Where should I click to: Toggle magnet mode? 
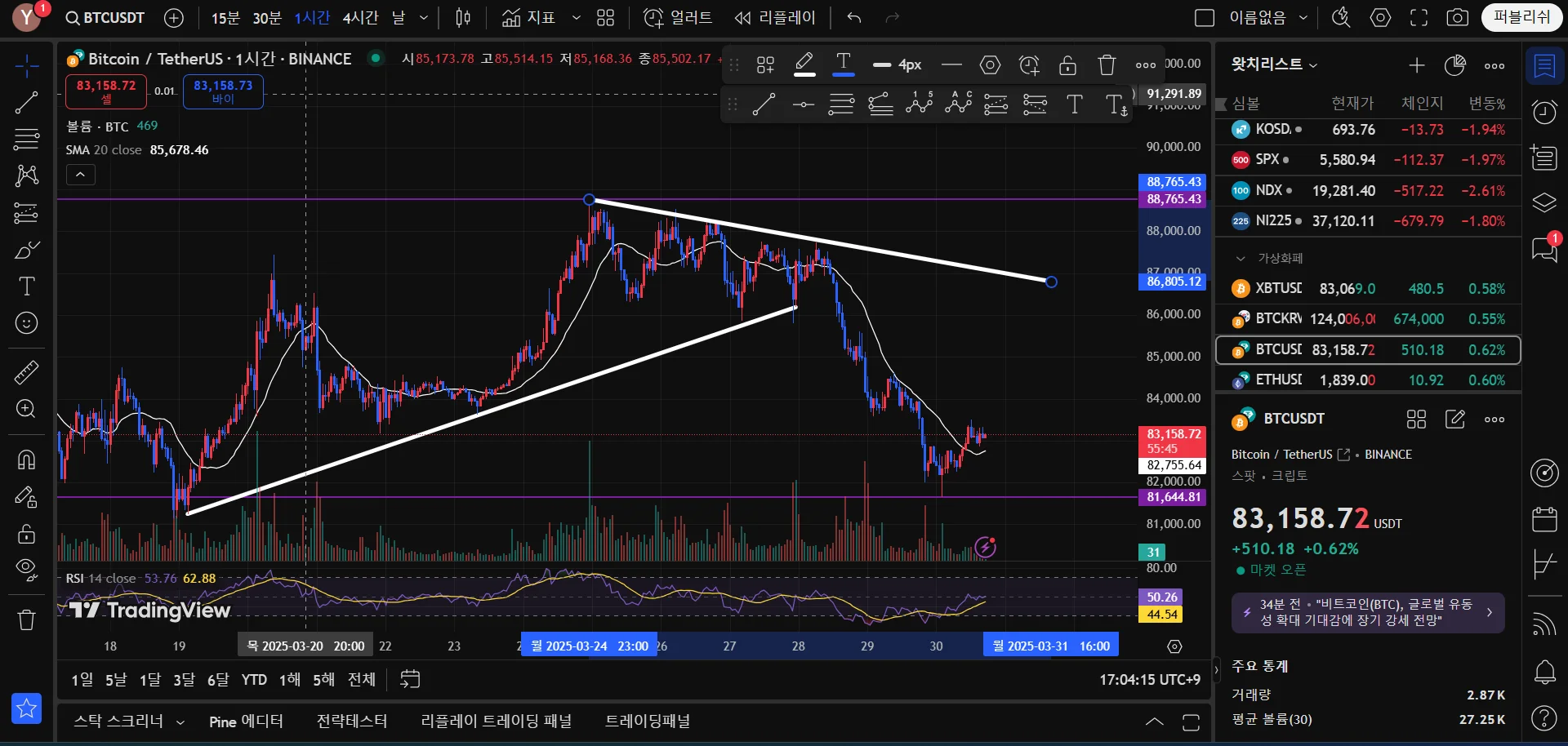click(x=26, y=460)
